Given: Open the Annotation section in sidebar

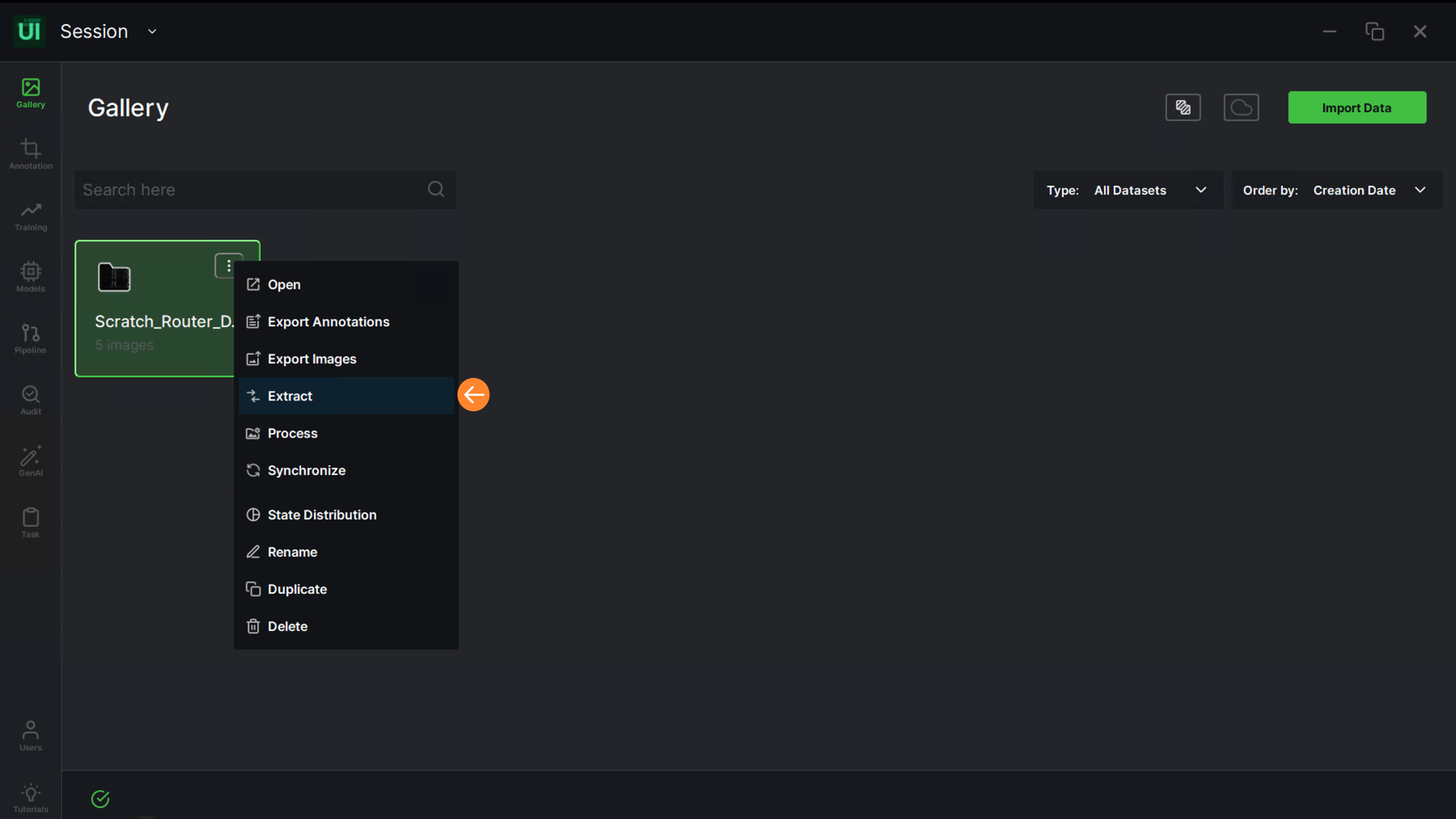Looking at the screenshot, I should (x=30, y=154).
